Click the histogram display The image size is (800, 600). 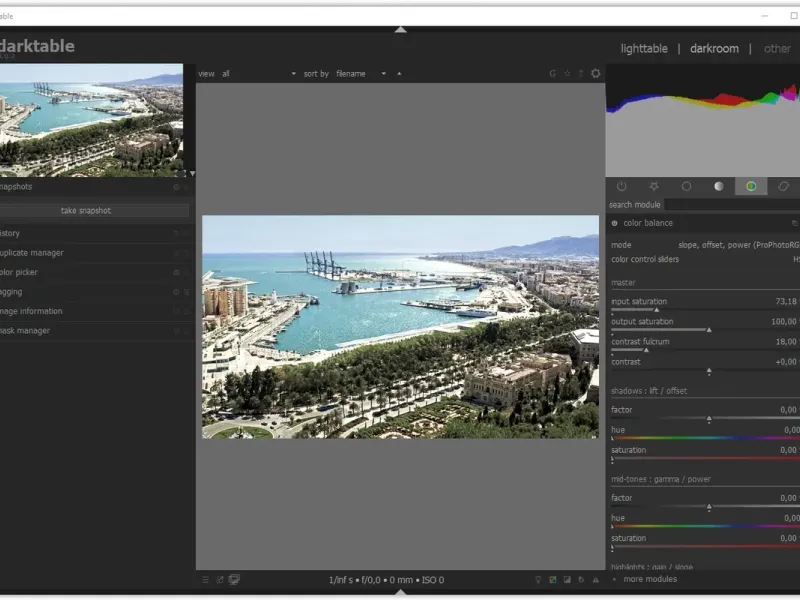tap(703, 120)
